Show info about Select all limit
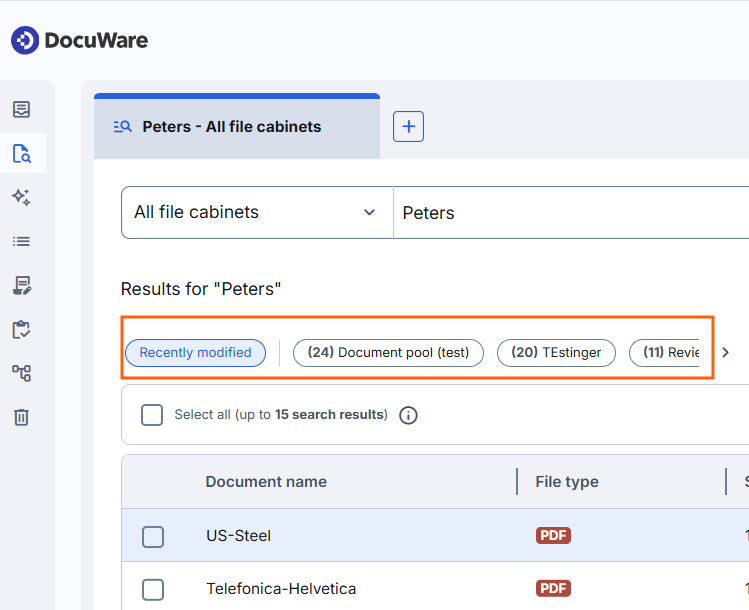This screenshot has height=610, width=749. point(408,415)
